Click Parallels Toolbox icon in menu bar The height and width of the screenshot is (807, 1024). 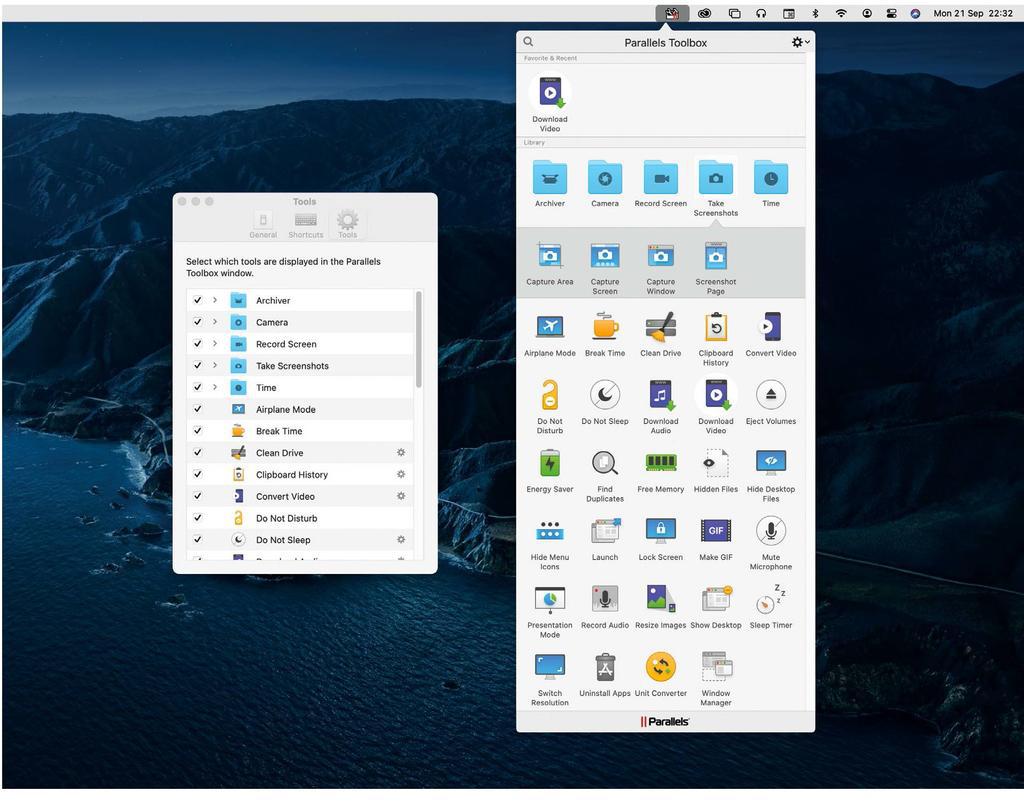click(672, 13)
